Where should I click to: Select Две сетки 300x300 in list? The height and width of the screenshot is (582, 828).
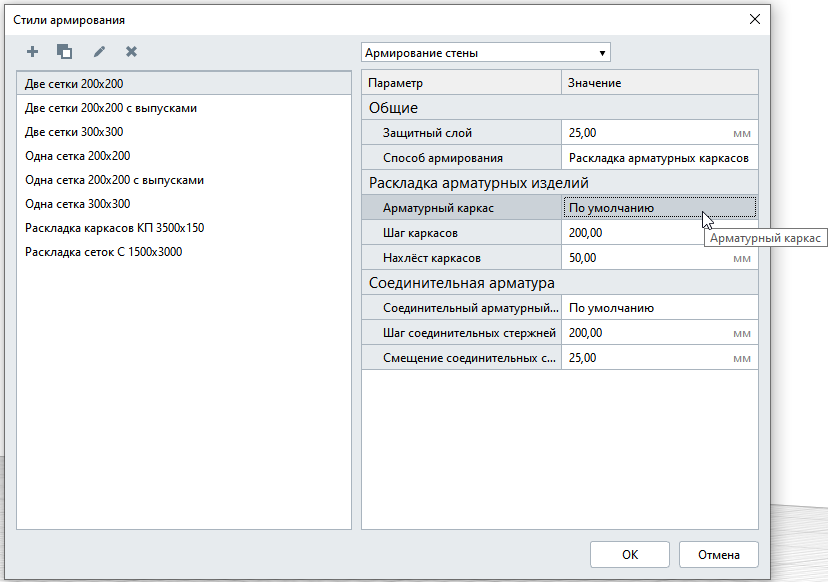[x=74, y=132]
